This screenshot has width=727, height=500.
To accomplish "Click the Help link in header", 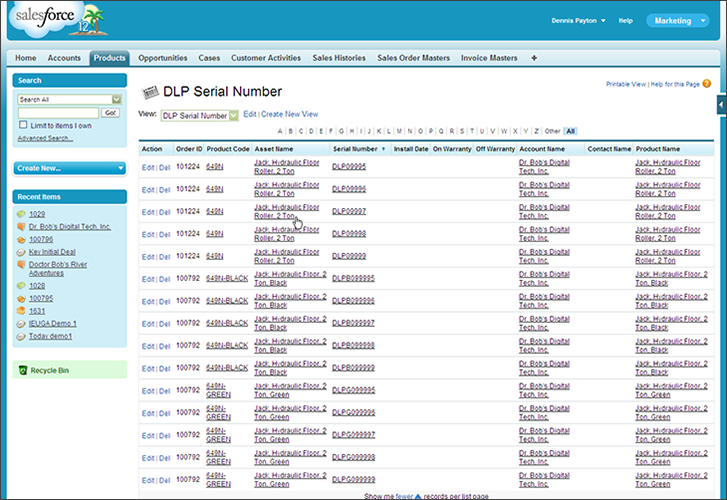I will click(625, 20).
